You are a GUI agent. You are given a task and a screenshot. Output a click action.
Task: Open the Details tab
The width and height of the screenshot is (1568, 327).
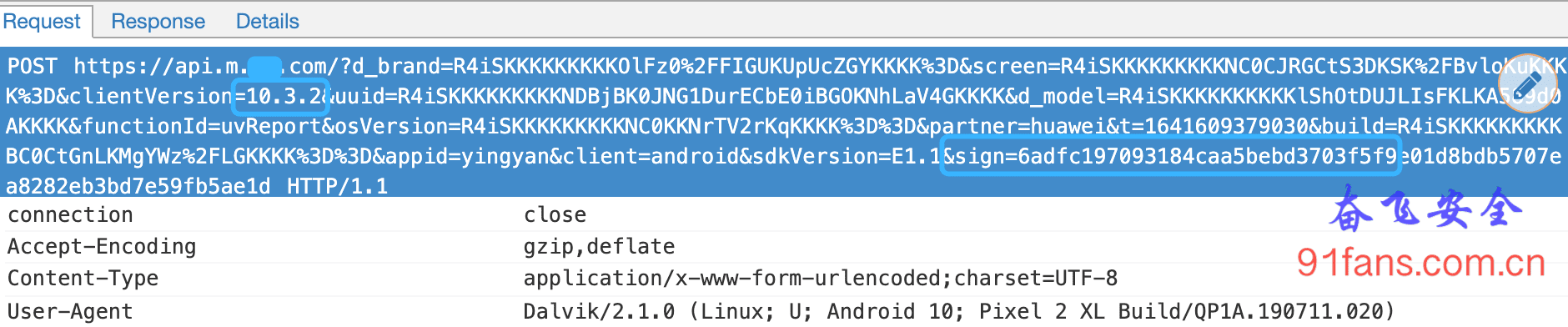267,21
